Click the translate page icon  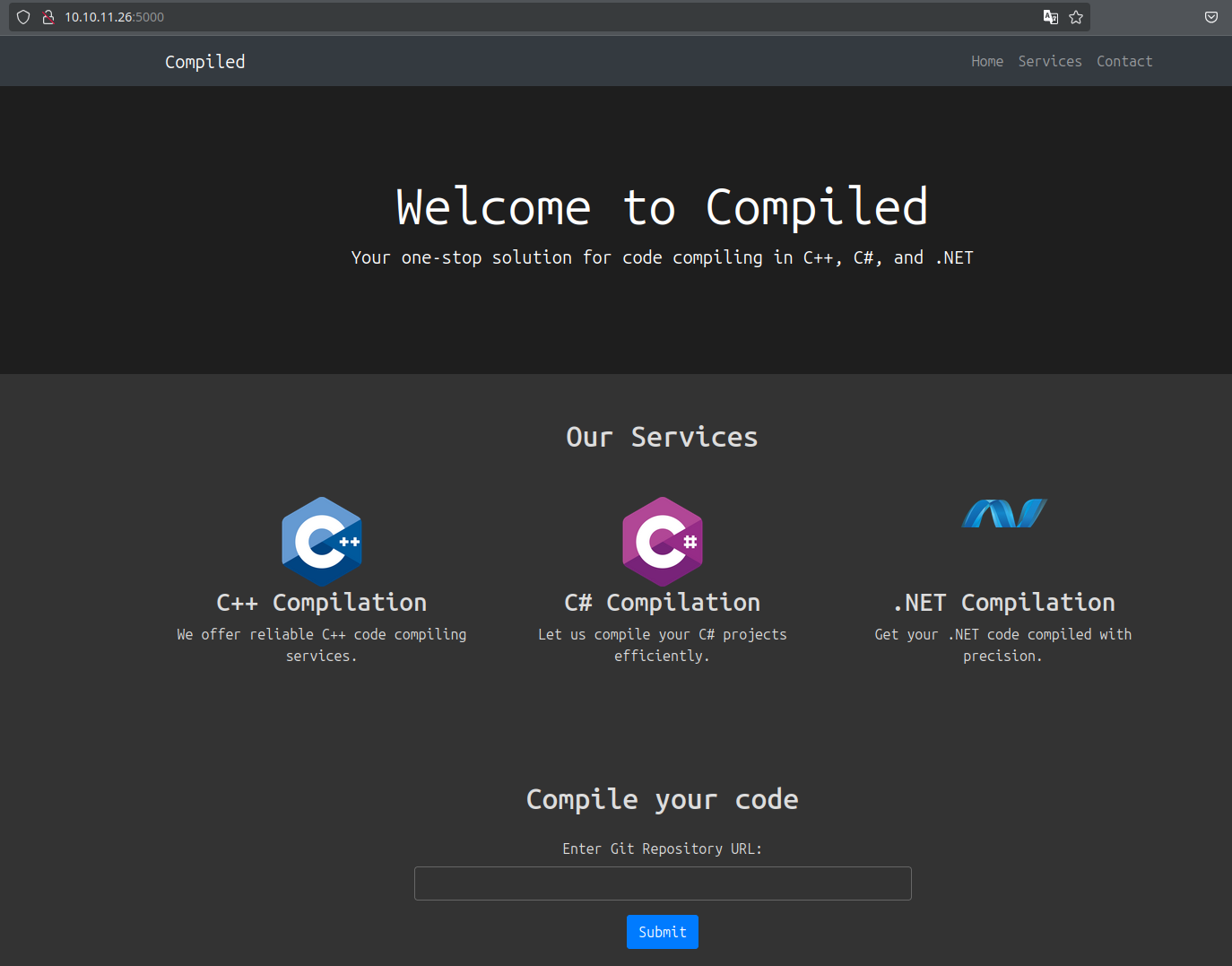click(1051, 17)
